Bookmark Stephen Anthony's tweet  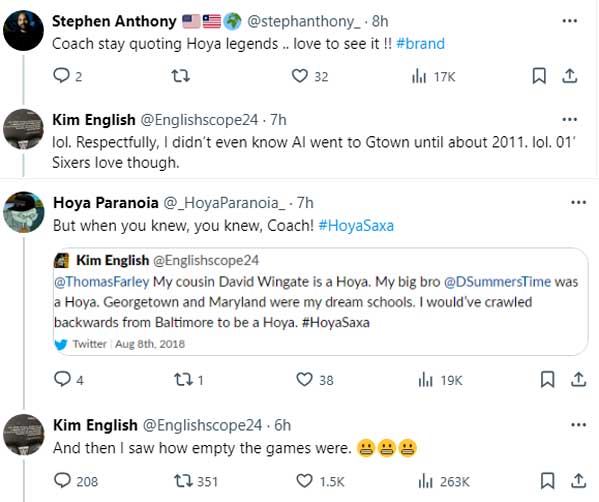(x=539, y=76)
